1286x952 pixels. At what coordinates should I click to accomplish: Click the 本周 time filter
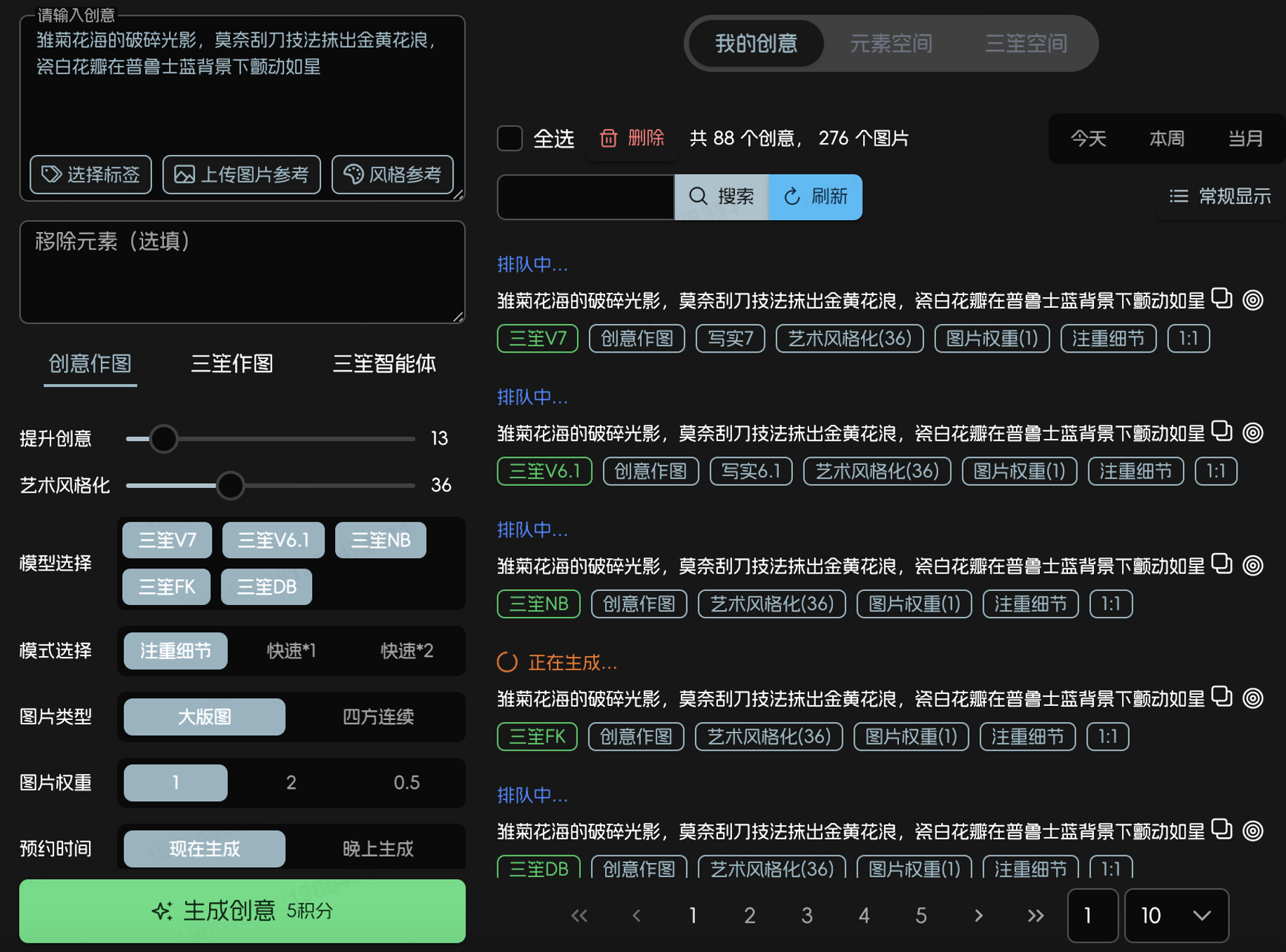(x=1166, y=139)
